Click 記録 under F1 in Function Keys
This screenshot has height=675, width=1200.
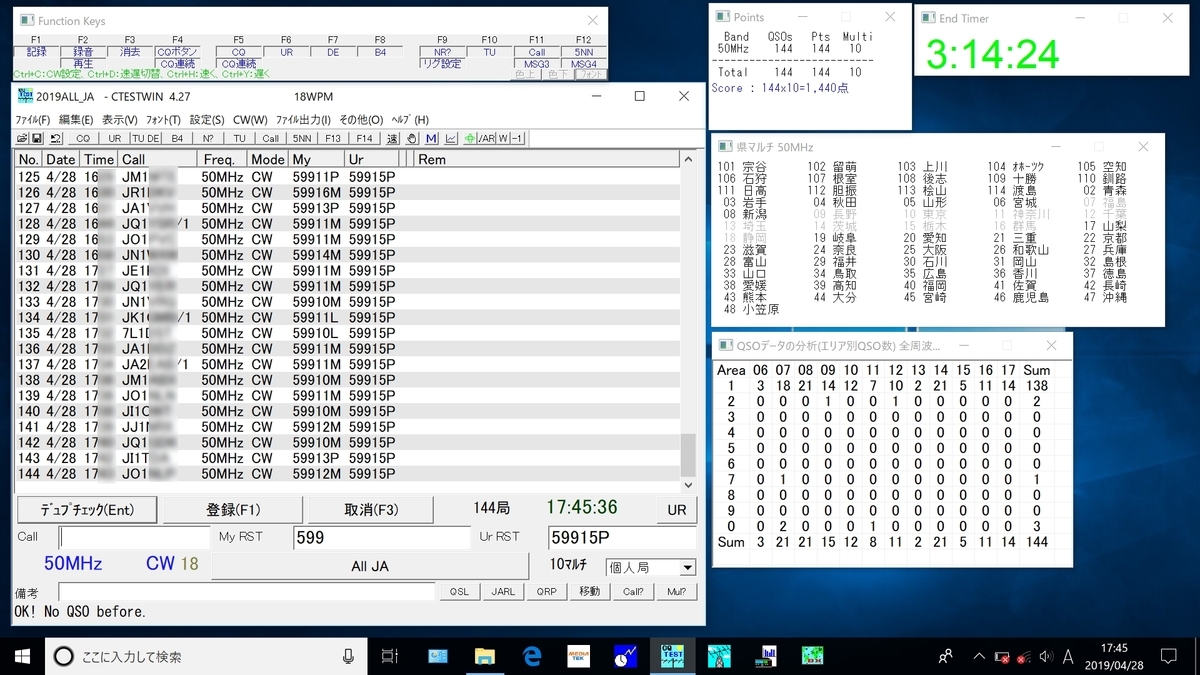pos(36,51)
